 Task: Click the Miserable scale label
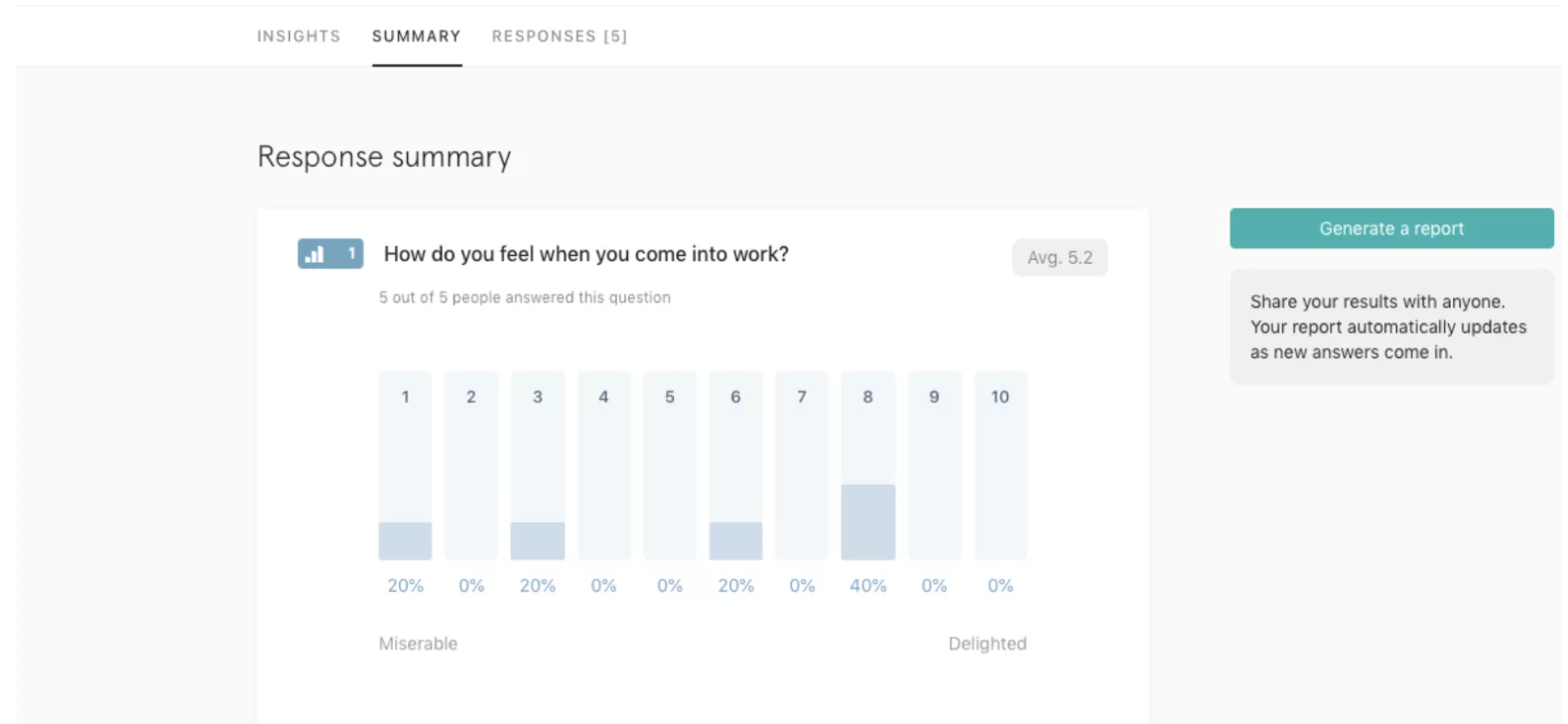[418, 644]
